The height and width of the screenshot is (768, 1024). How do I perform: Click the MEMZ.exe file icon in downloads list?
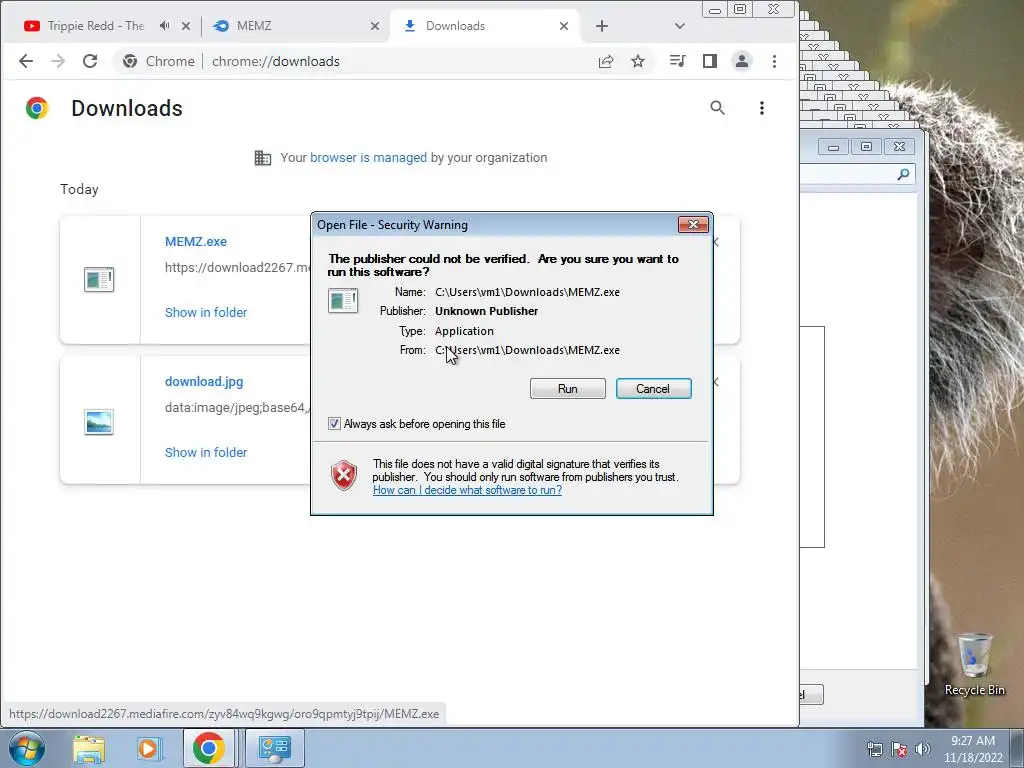pos(99,280)
